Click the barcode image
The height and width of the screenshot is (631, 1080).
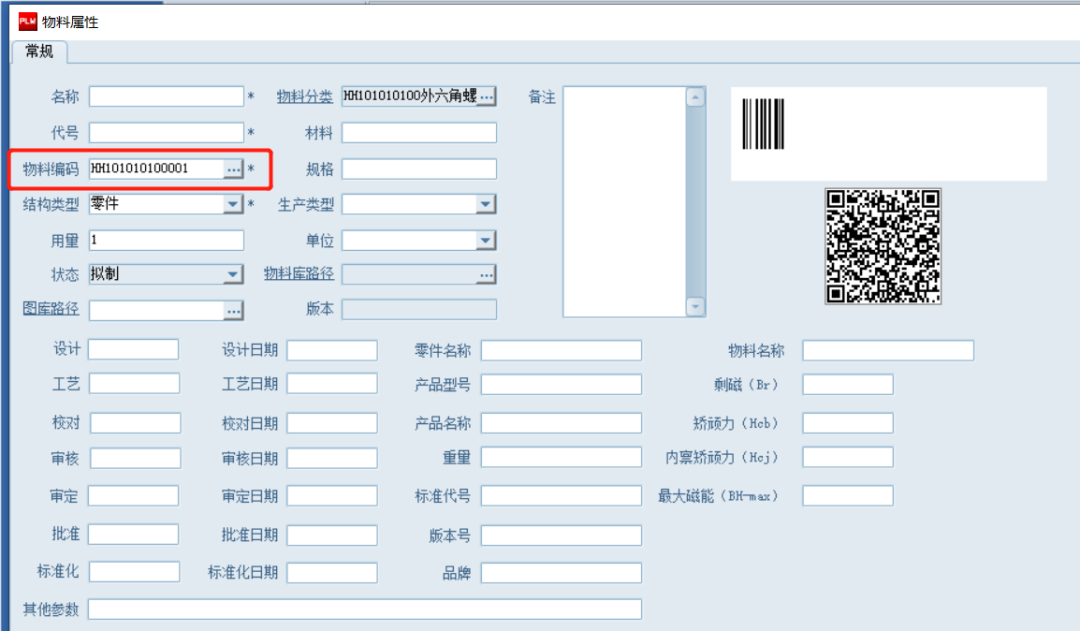point(763,124)
